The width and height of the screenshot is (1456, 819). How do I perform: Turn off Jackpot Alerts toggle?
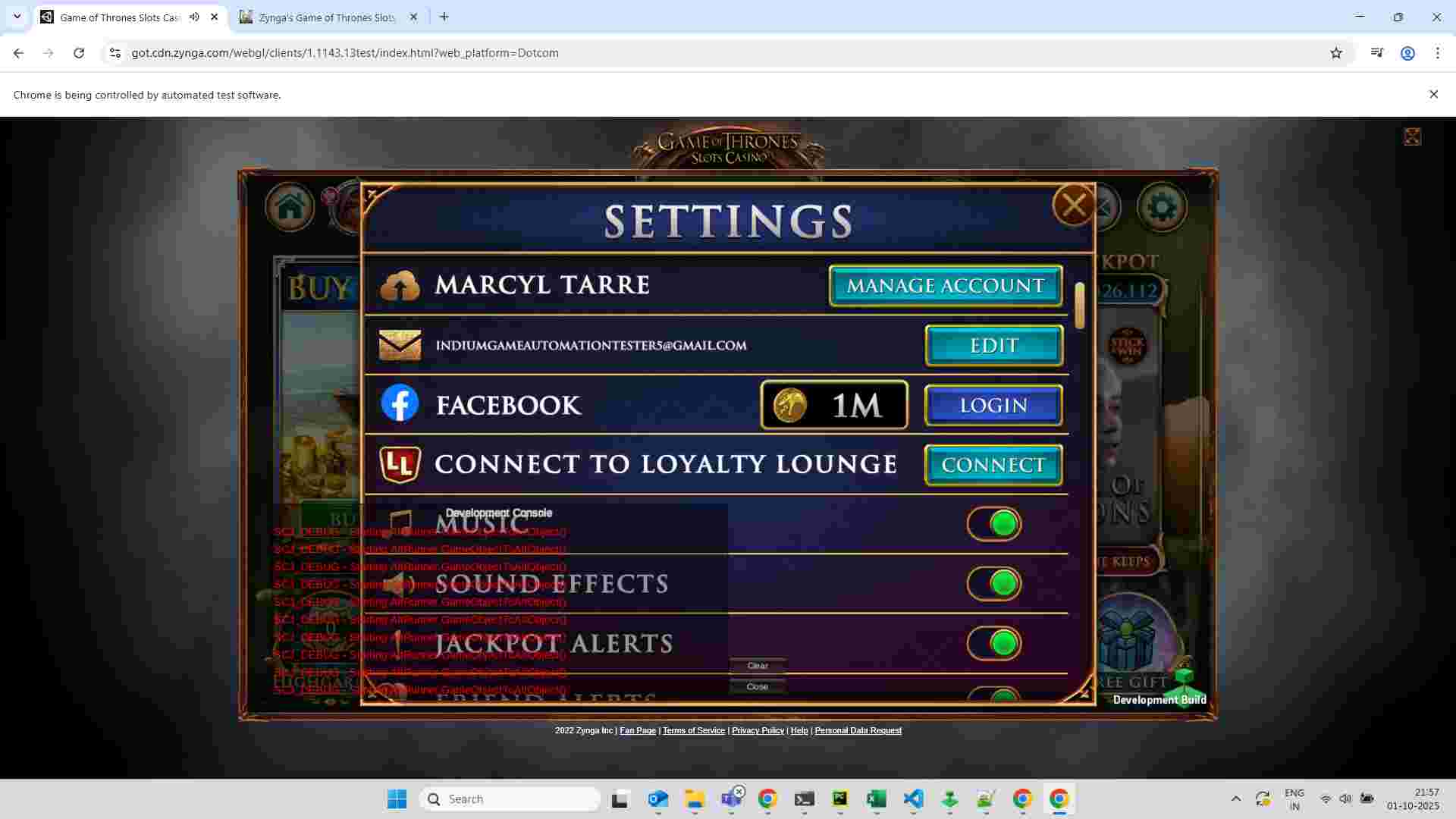pos(994,643)
